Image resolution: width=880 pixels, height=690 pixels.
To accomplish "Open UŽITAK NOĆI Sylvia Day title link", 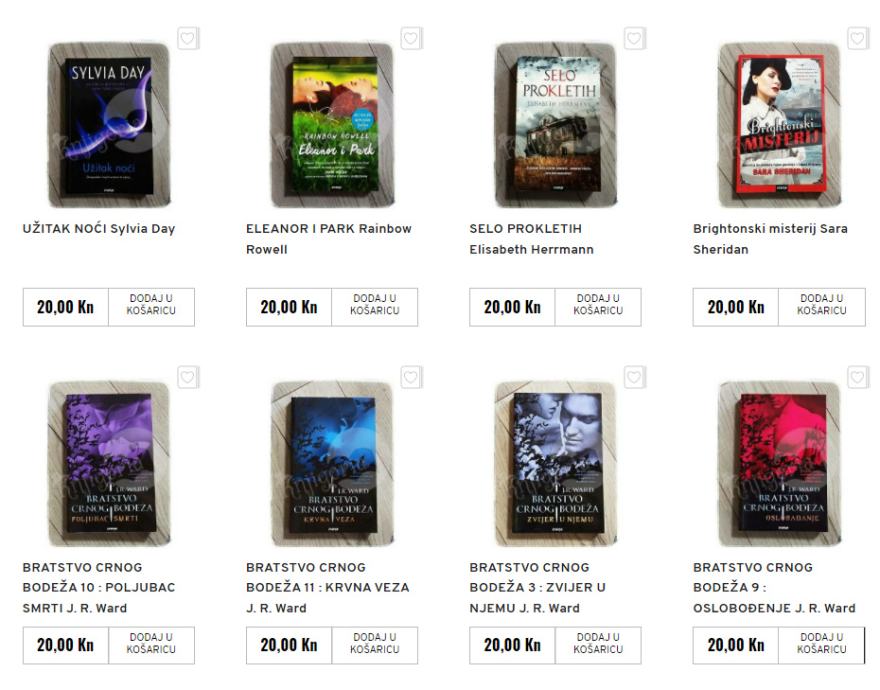I will pyautogui.click(x=99, y=229).
